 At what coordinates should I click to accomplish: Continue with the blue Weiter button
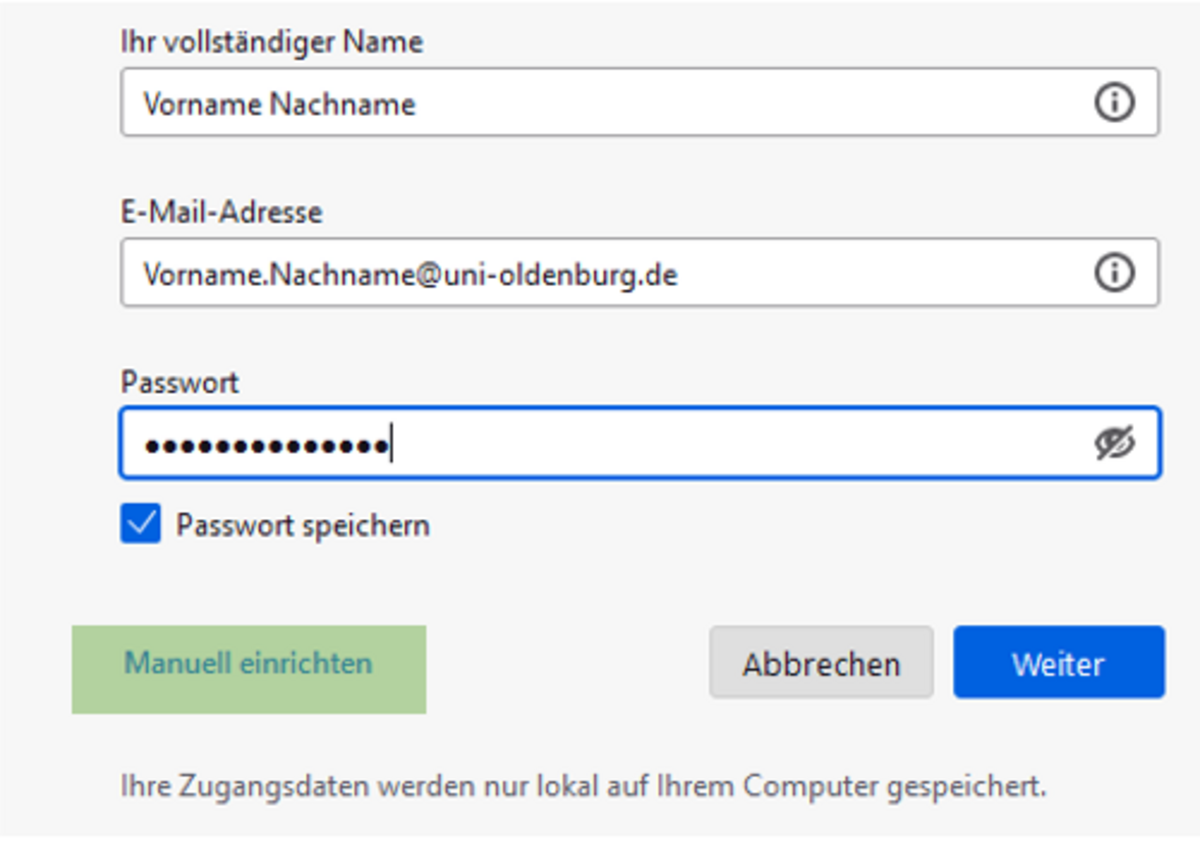coord(1058,663)
